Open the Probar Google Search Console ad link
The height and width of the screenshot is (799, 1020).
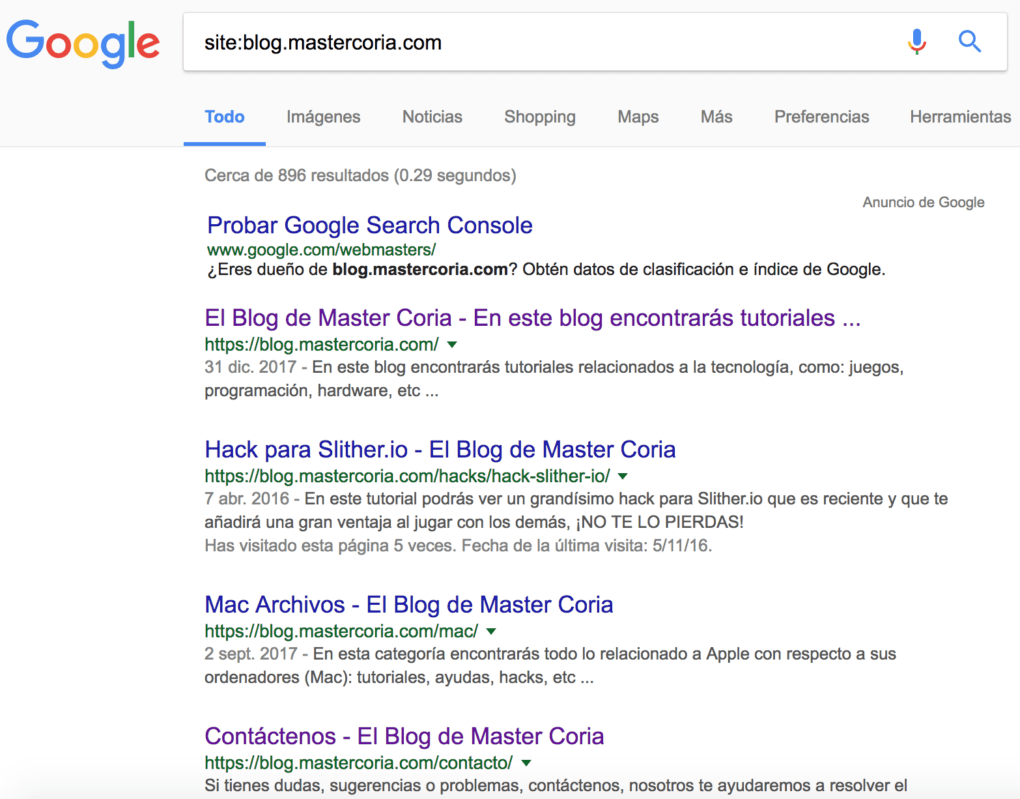(369, 225)
